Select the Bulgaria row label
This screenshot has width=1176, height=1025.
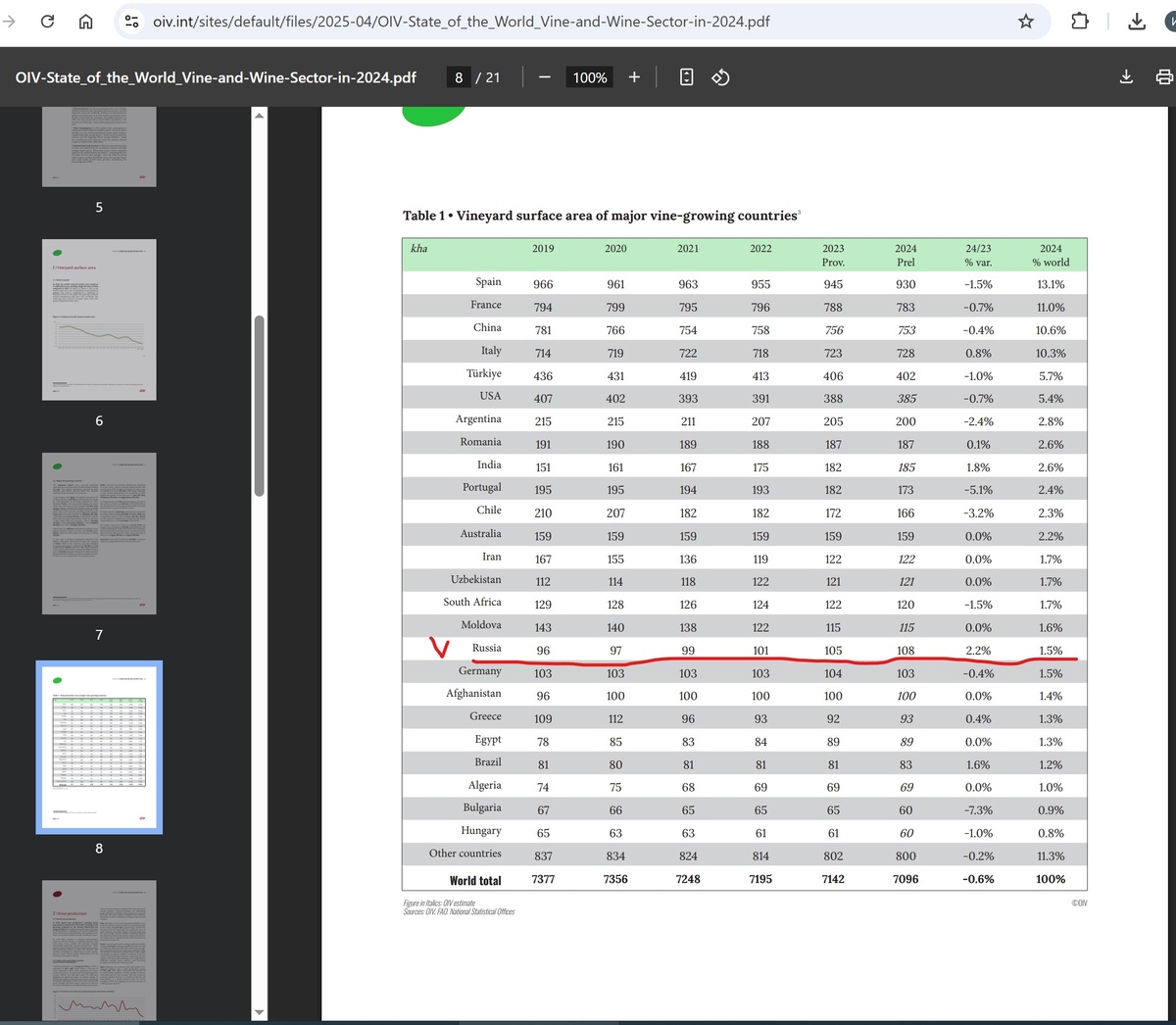[x=482, y=807]
